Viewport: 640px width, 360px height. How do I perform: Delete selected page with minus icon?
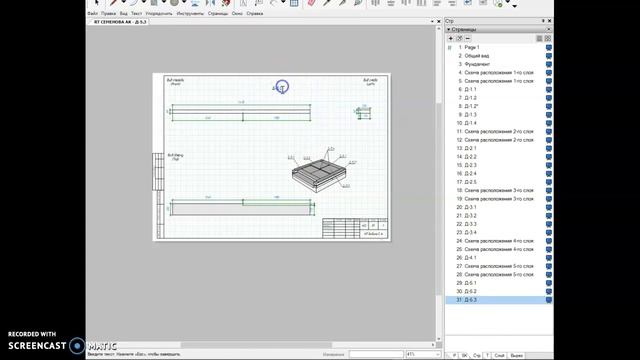click(x=468, y=38)
